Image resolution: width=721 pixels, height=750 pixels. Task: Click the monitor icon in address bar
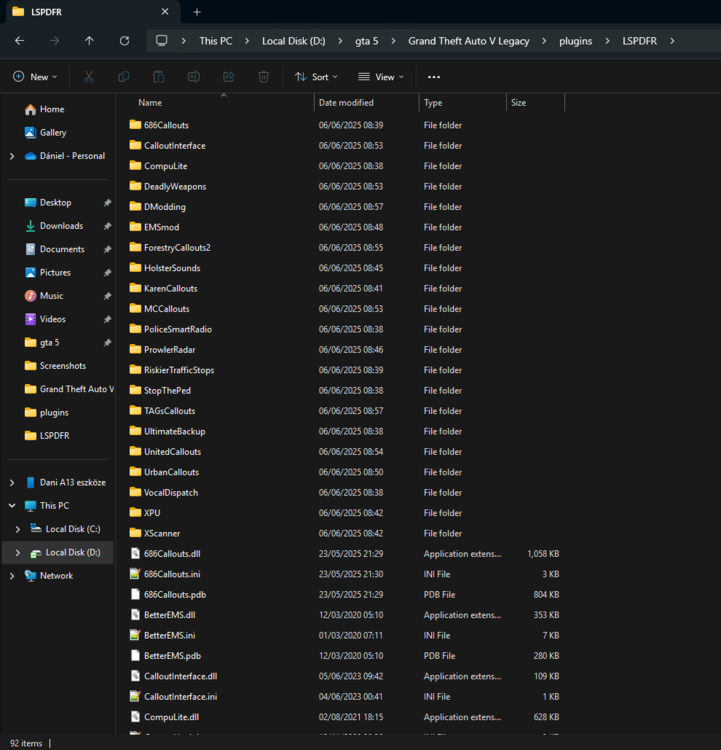[162, 41]
